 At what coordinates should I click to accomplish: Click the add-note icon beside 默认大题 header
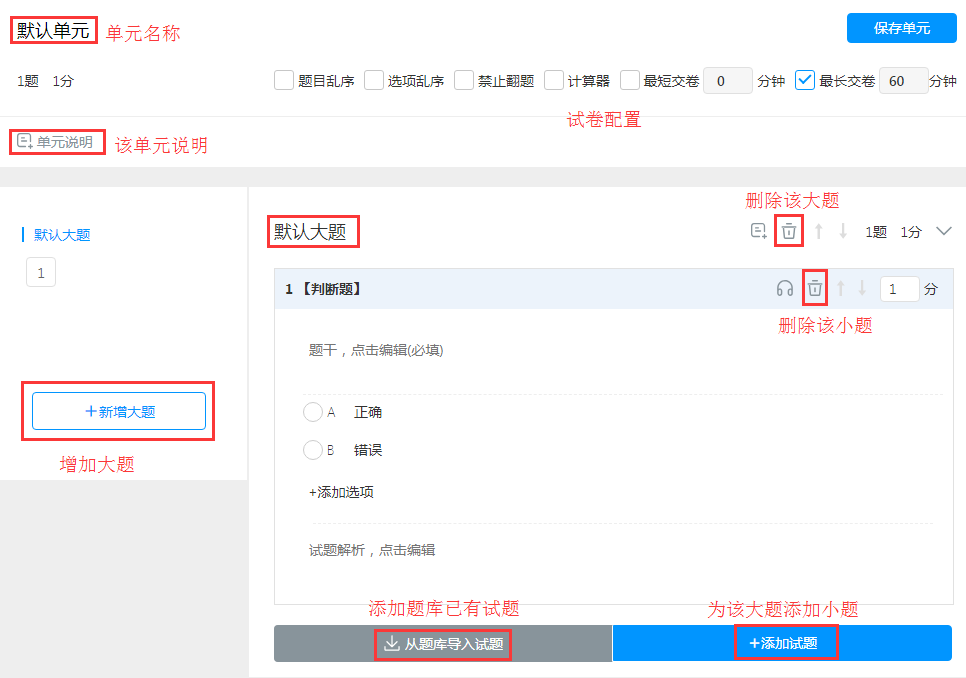(x=758, y=231)
